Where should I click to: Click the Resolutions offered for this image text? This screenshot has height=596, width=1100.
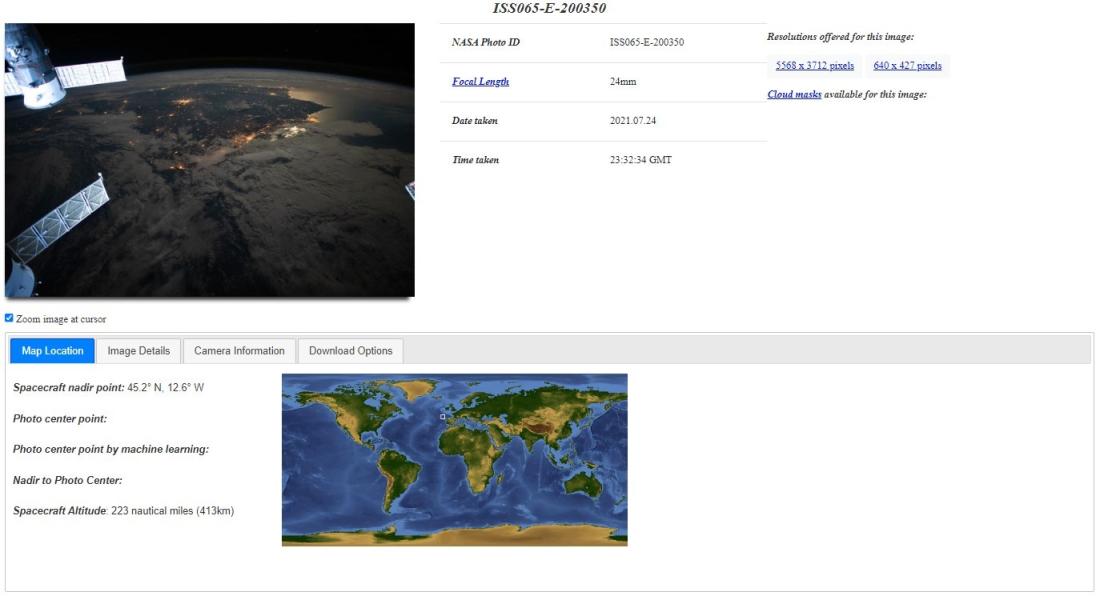(x=840, y=36)
